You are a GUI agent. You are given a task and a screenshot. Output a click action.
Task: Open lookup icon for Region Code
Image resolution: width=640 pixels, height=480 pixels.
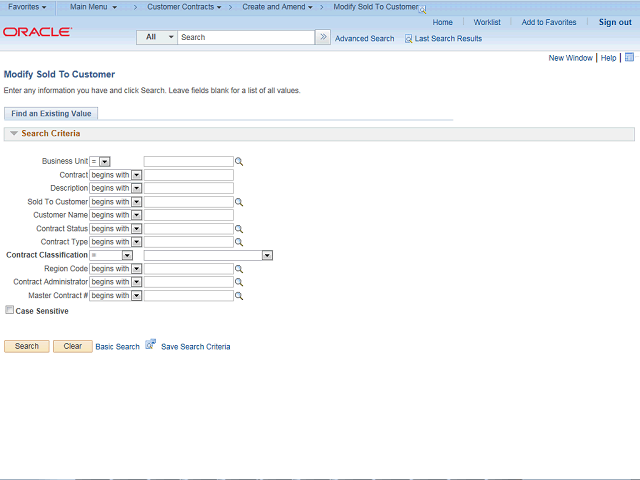click(x=239, y=269)
